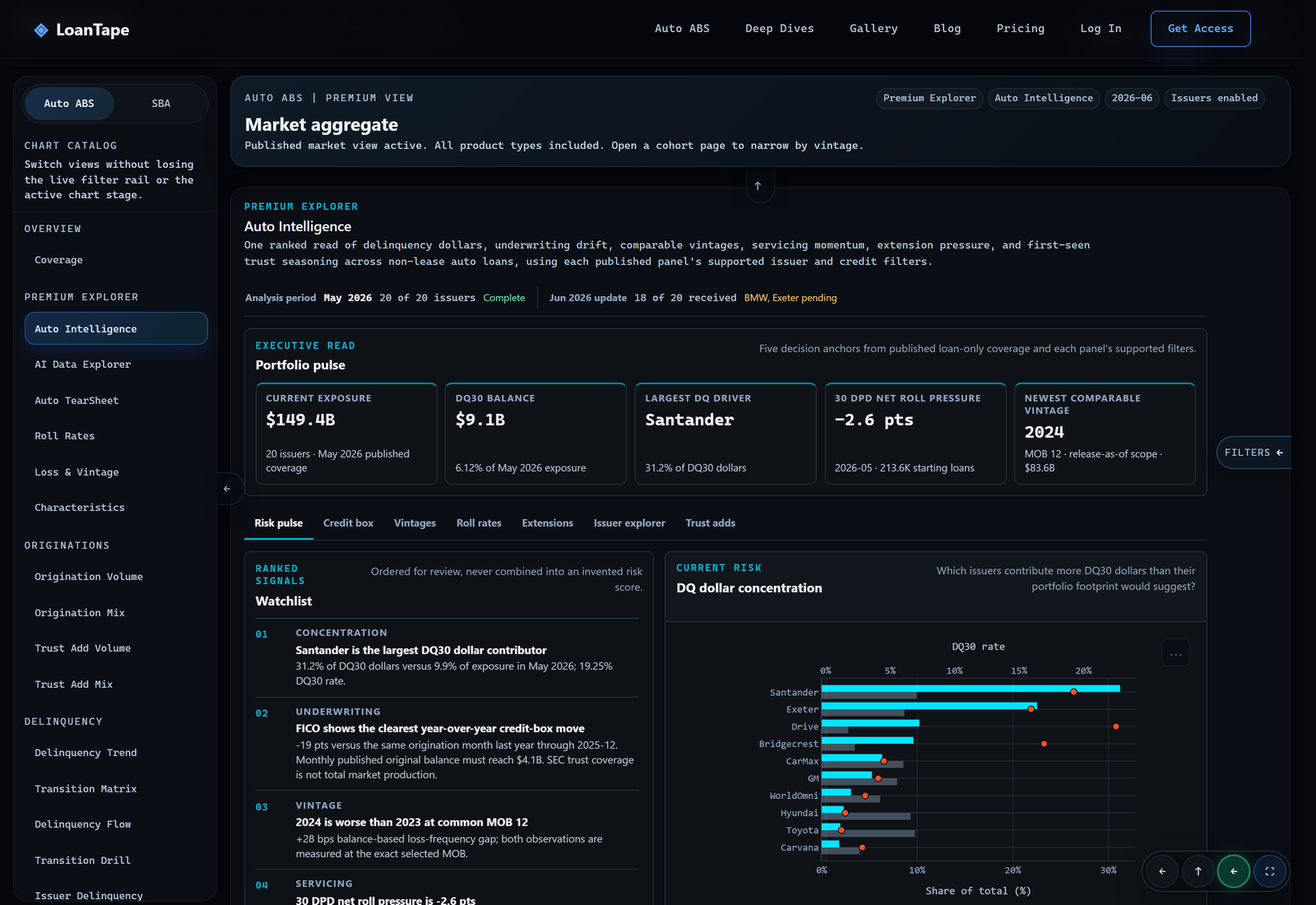Open Coverage in sidebar
Screen dimensions: 1316x905
click(116, 260)
